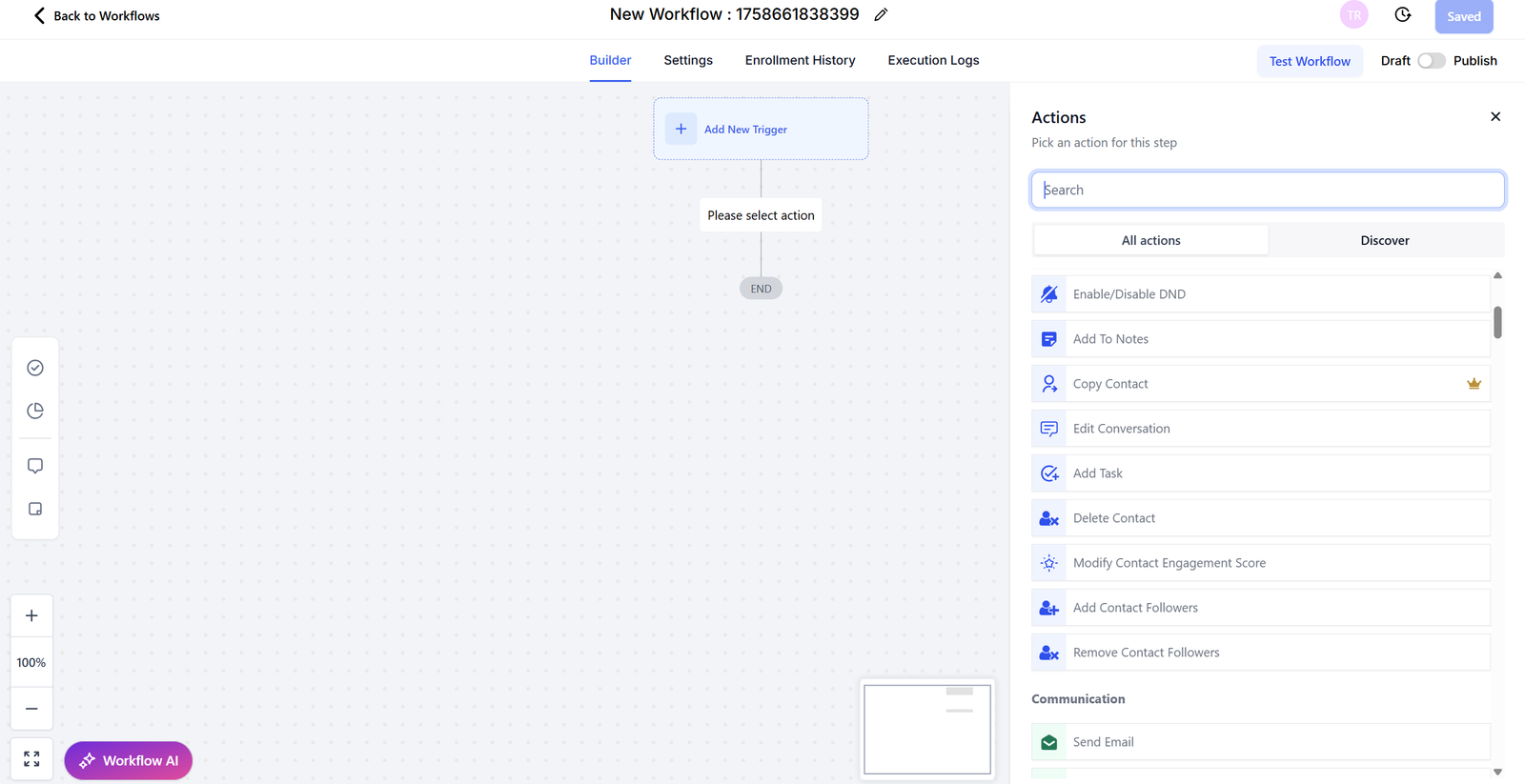The height and width of the screenshot is (784, 1525).
Task: Click the premium crown icon on Copy Contact
Action: 1474,384
